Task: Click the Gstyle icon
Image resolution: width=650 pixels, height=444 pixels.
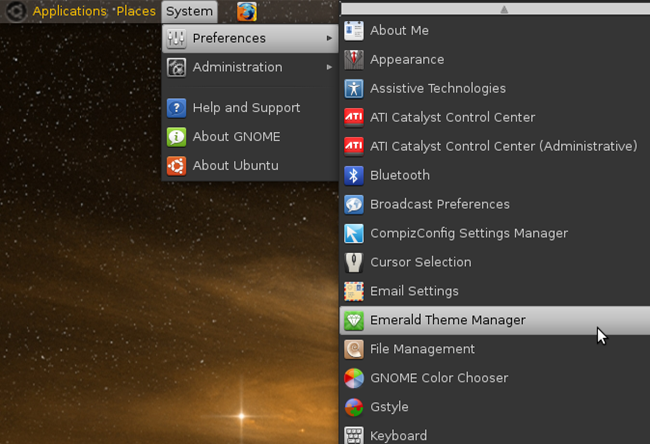Action: (x=354, y=407)
